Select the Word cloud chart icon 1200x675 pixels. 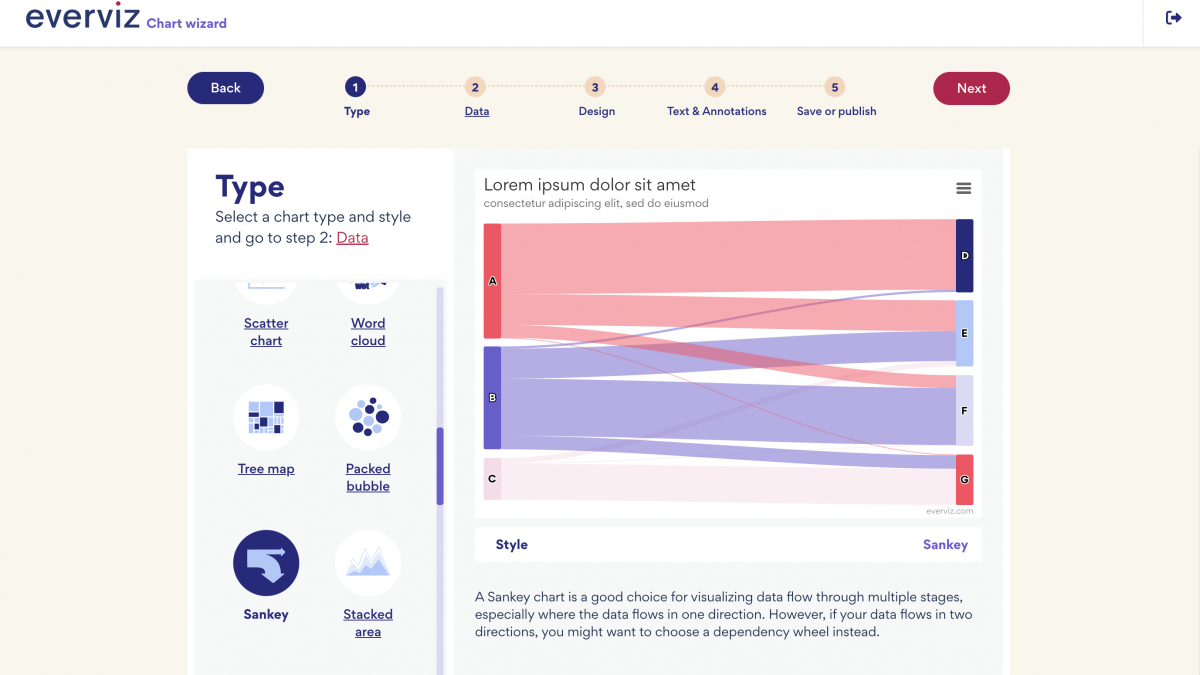(x=368, y=283)
